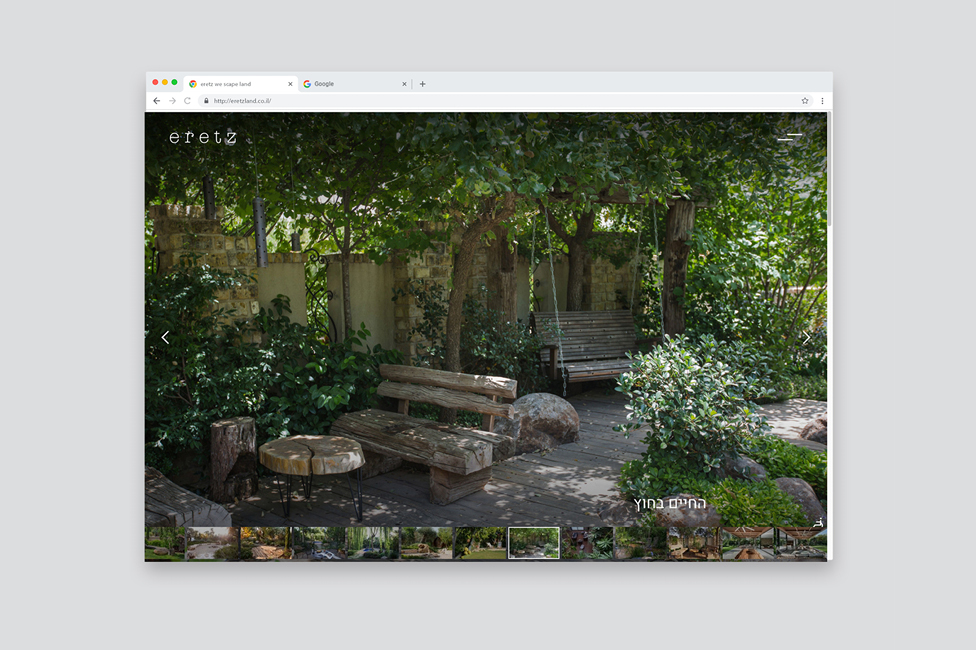The height and width of the screenshot is (650, 976).
Task: Bookmark this page with the star icon
Action: tap(805, 100)
